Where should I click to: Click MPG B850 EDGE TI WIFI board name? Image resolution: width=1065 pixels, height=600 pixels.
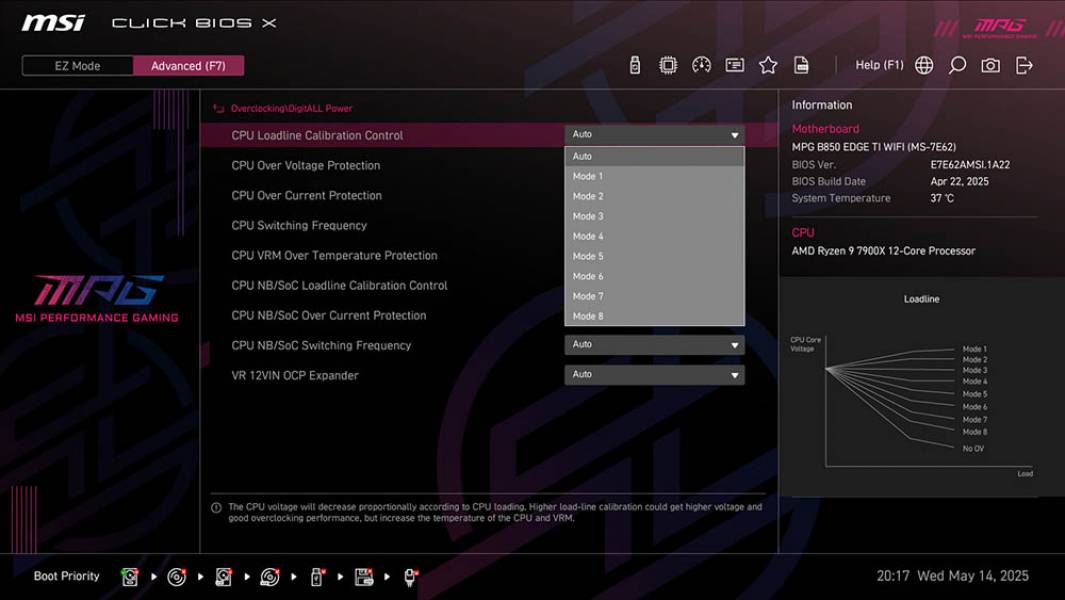(x=873, y=147)
